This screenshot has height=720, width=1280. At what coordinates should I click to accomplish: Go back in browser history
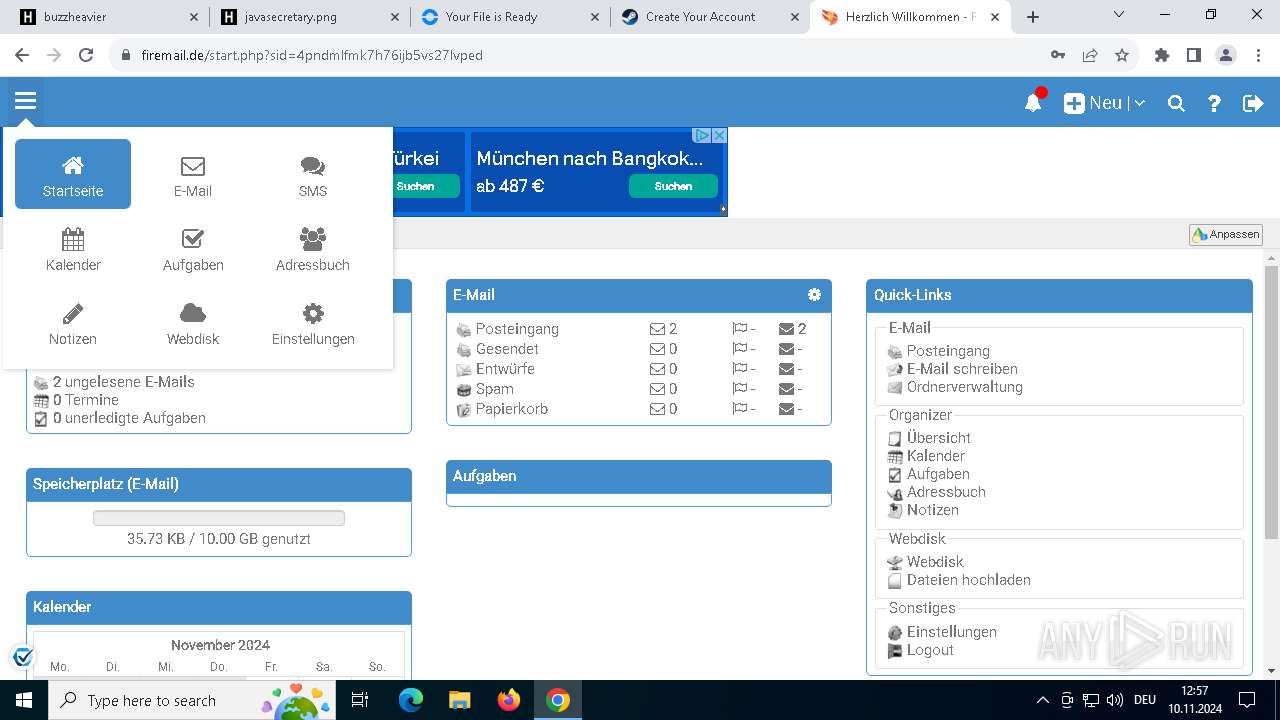click(x=22, y=55)
